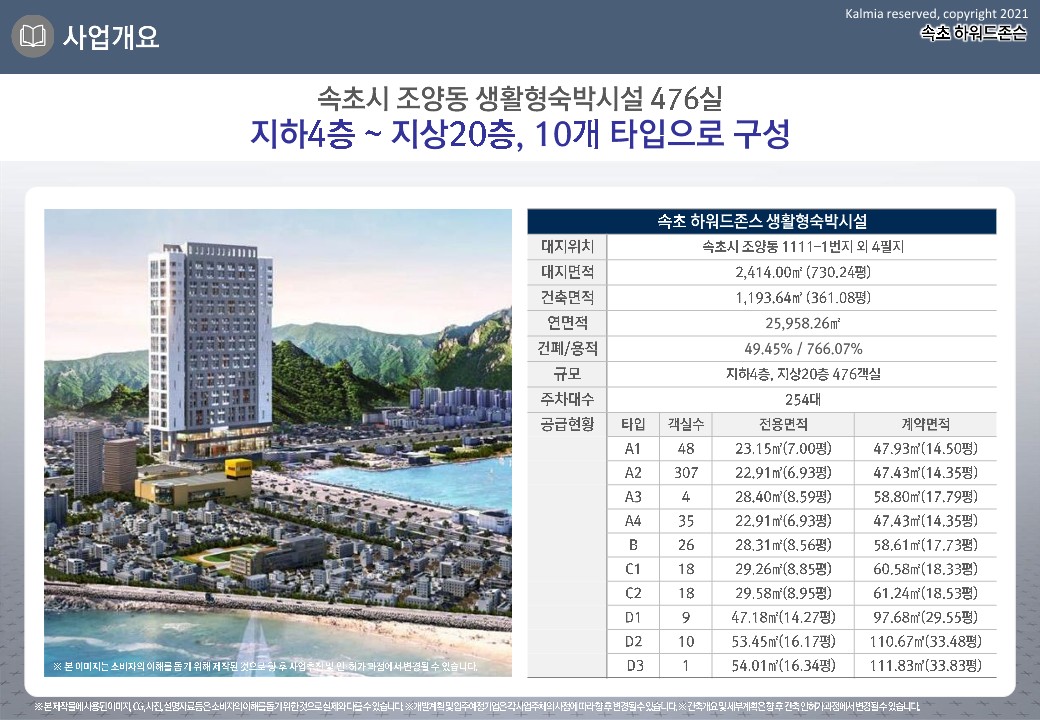The width and height of the screenshot is (1040, 720).
Task: Select 60.58㎡(18.33평) contract area cell
Action: coord(925,569)
